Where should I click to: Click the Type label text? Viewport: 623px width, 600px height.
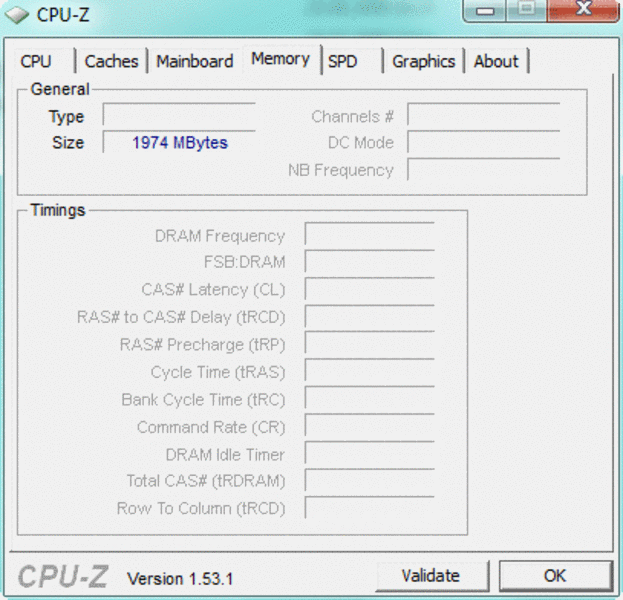pos(66,117)
